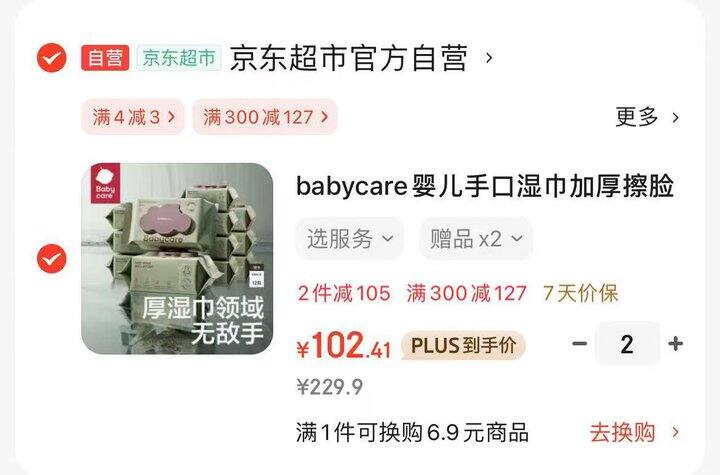
Task: Click the chevron next to store name
Action: (489, 58)
